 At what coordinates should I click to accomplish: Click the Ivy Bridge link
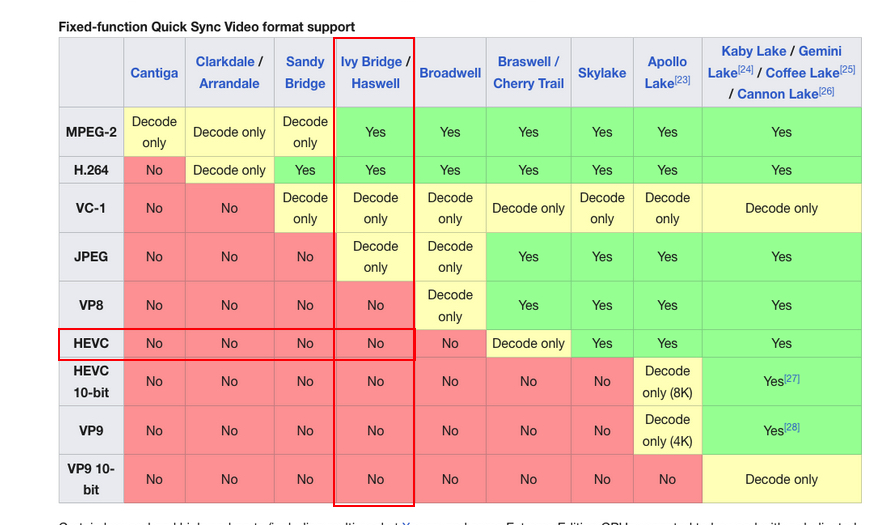[x=371, y=62]
